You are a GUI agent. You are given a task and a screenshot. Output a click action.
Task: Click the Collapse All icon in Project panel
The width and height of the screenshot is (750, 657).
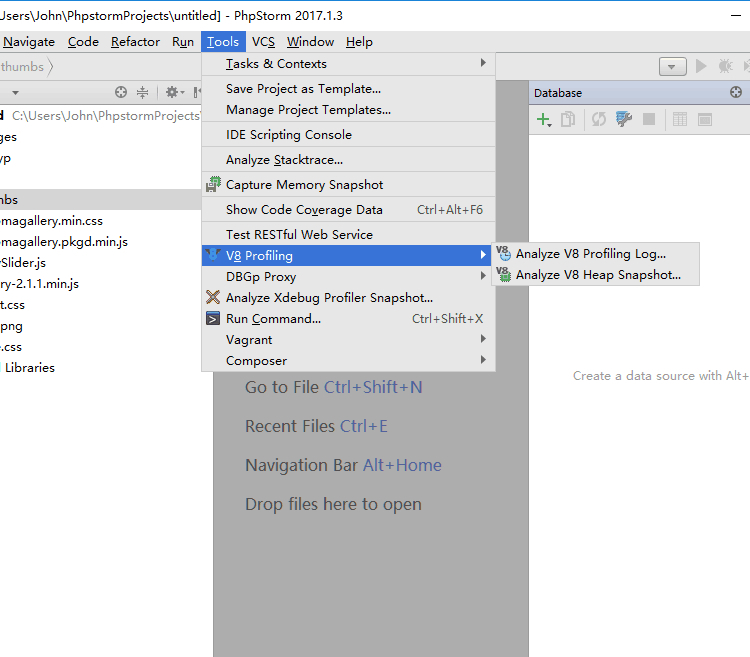(143, 92)
